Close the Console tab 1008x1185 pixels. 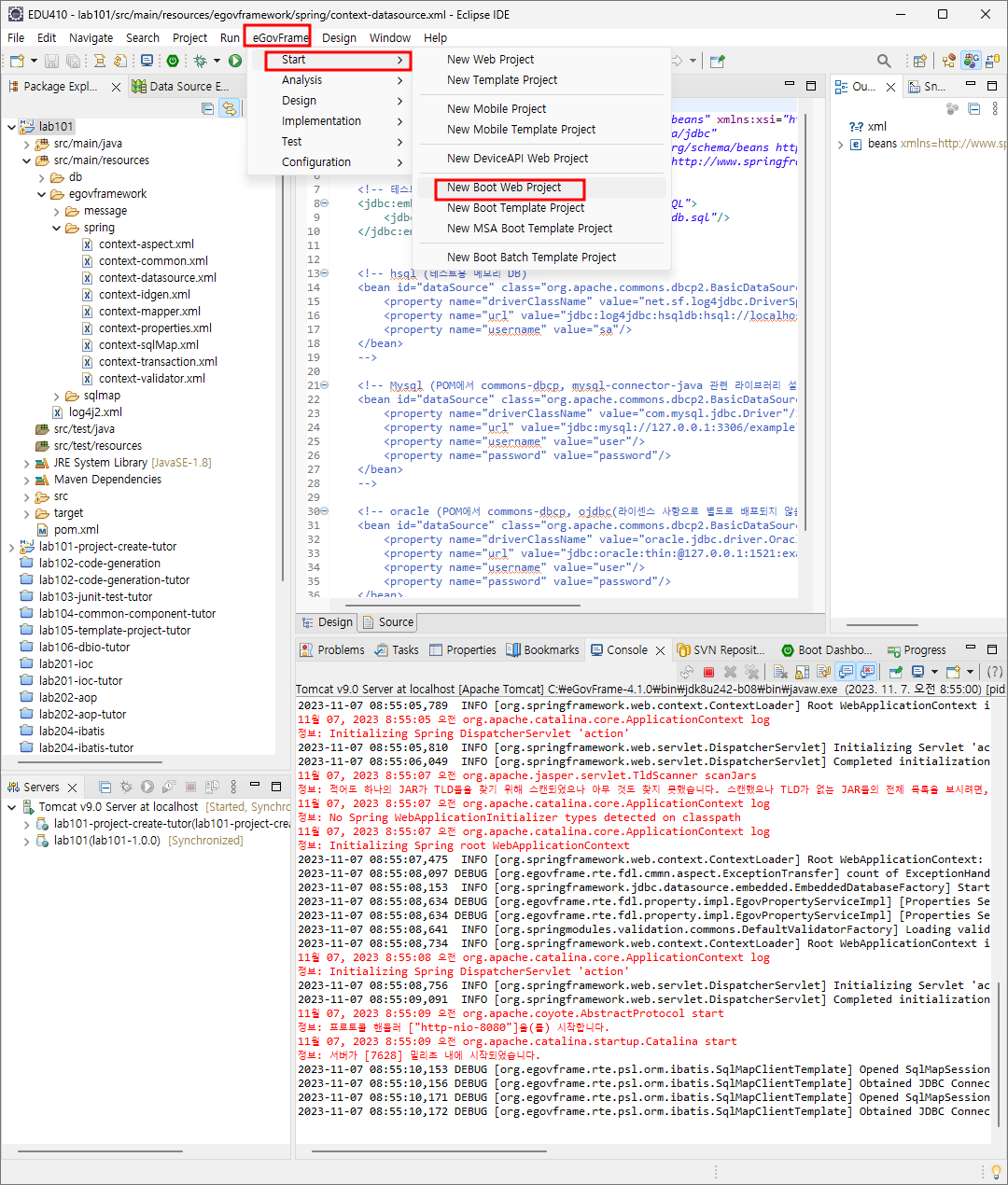pos(660,650)
